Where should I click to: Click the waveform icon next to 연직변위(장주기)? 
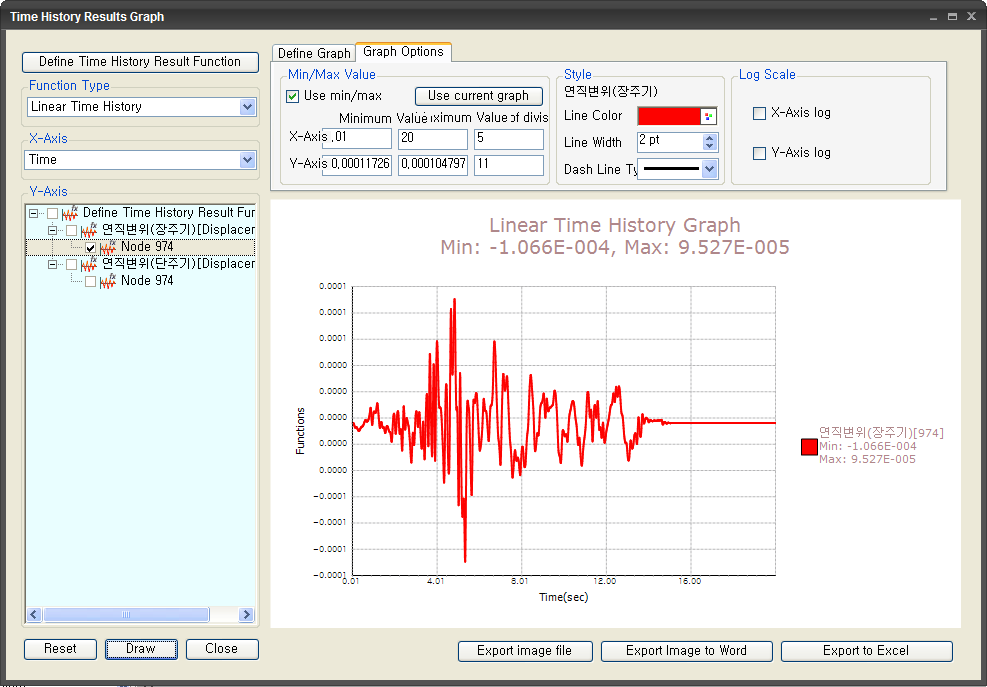pyautogui.click(x=88, y=229)
